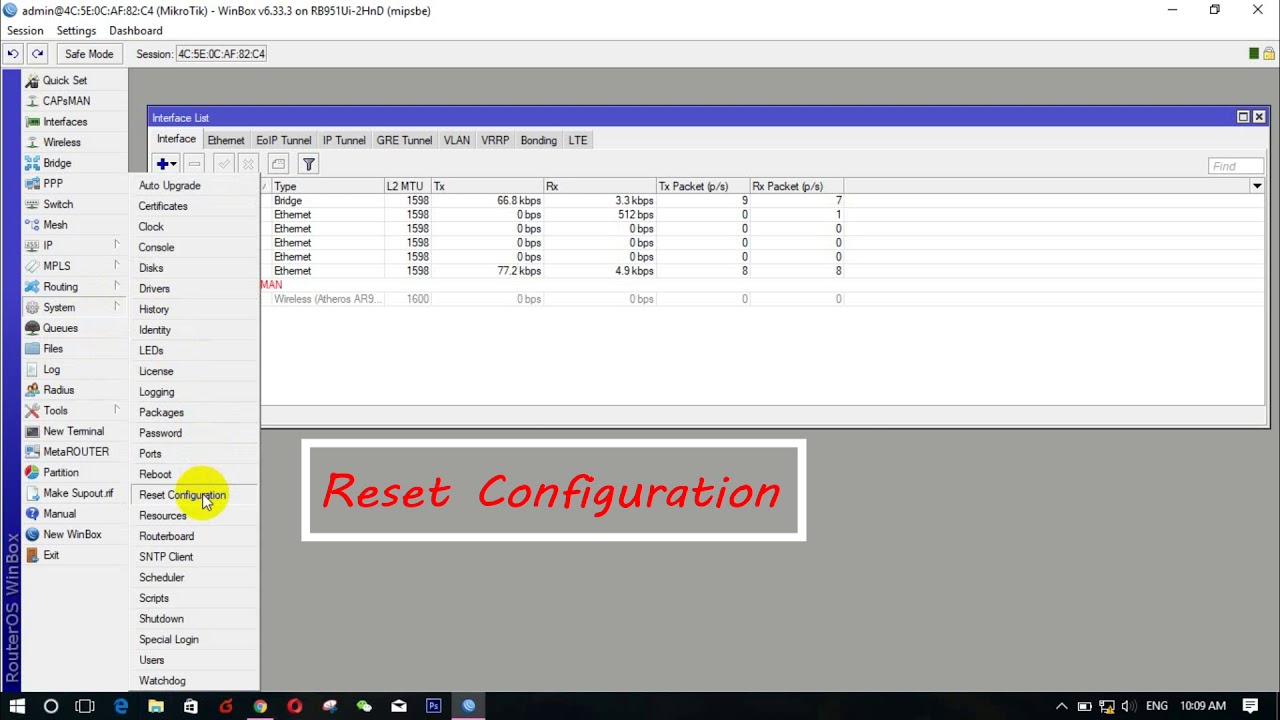Click the Undo arrow in toolbar
1280x720 pixels.
13,54
